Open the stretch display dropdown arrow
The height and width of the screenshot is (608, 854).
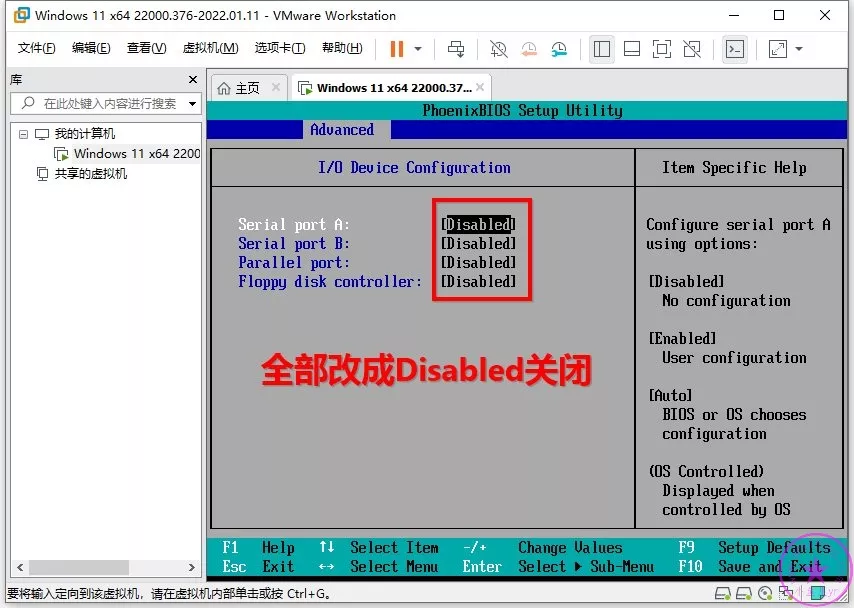799,49
